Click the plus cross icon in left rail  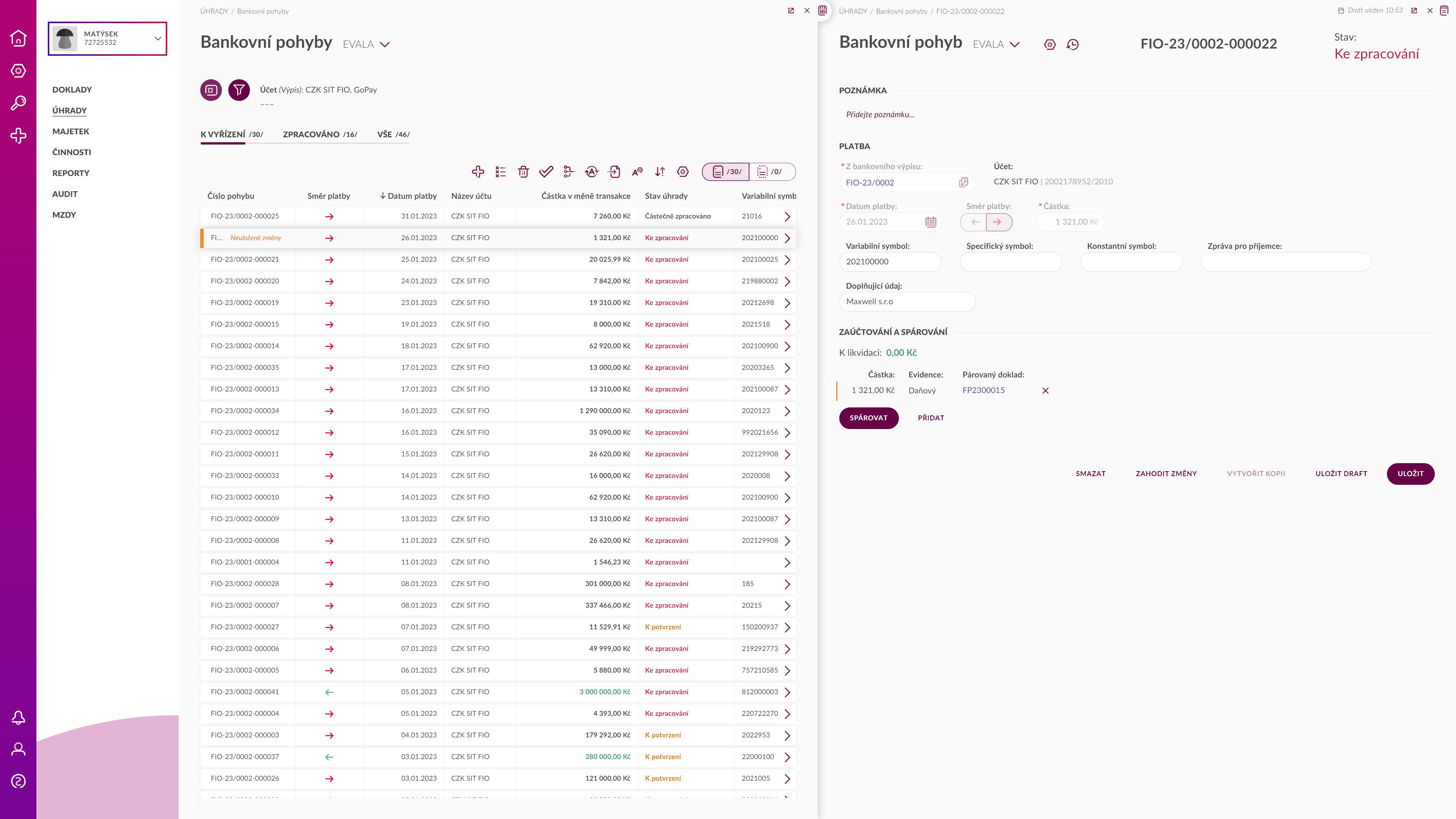point(18,135)
